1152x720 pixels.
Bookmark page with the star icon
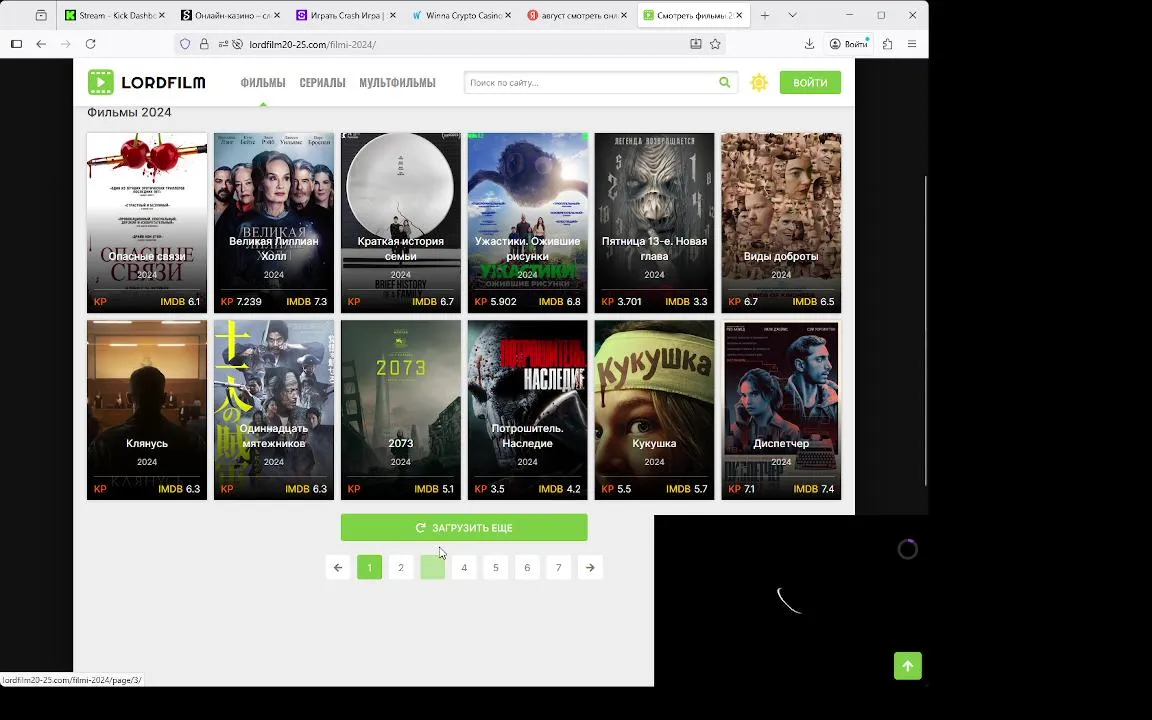click(x=715, y=44)
